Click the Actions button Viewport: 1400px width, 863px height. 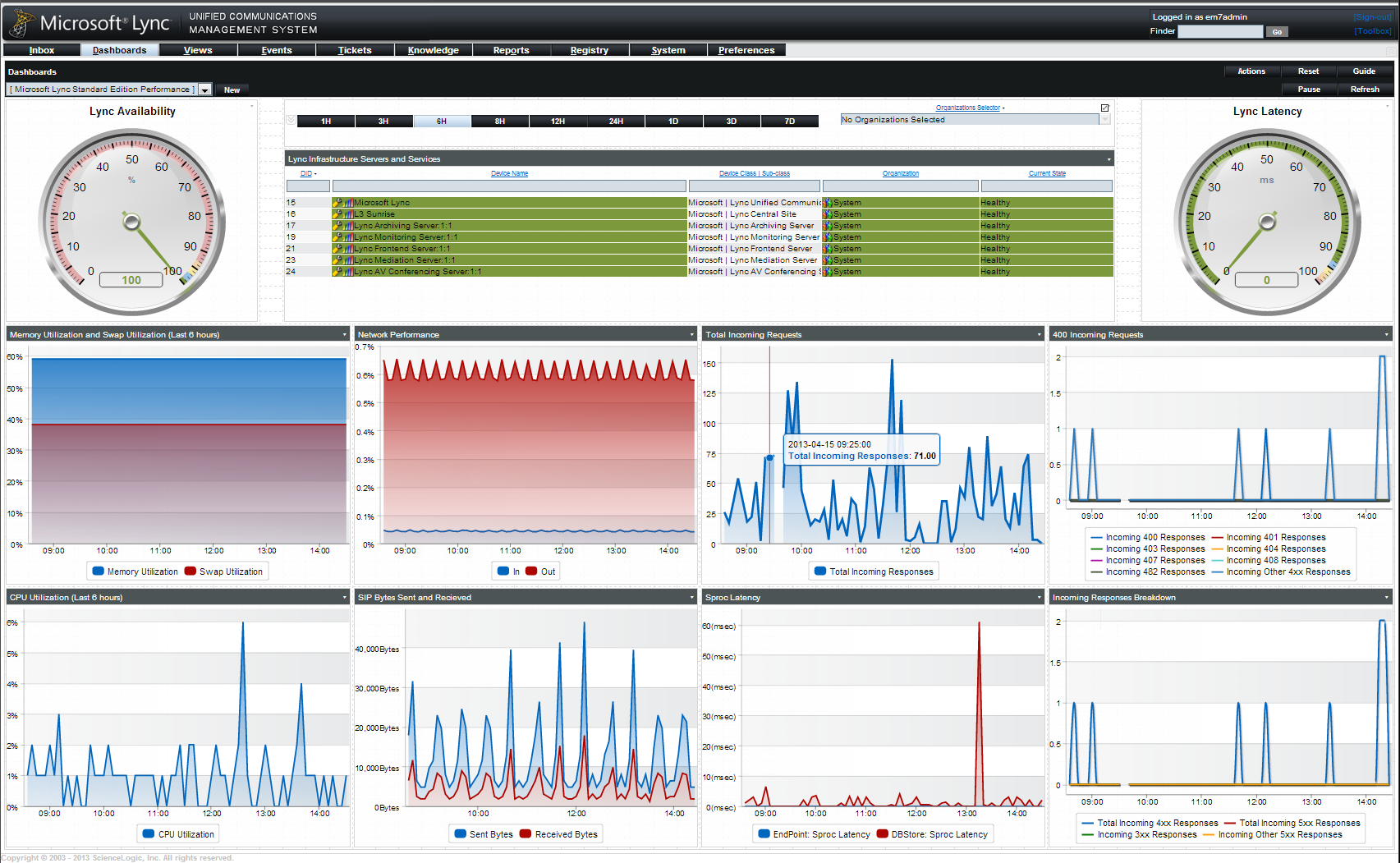pyautogui.click(x=1251, y=71)
